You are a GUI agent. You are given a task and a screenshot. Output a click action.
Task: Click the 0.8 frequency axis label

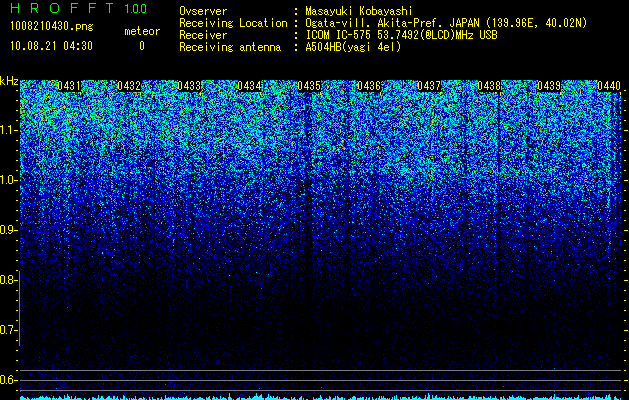coord(7,280)
